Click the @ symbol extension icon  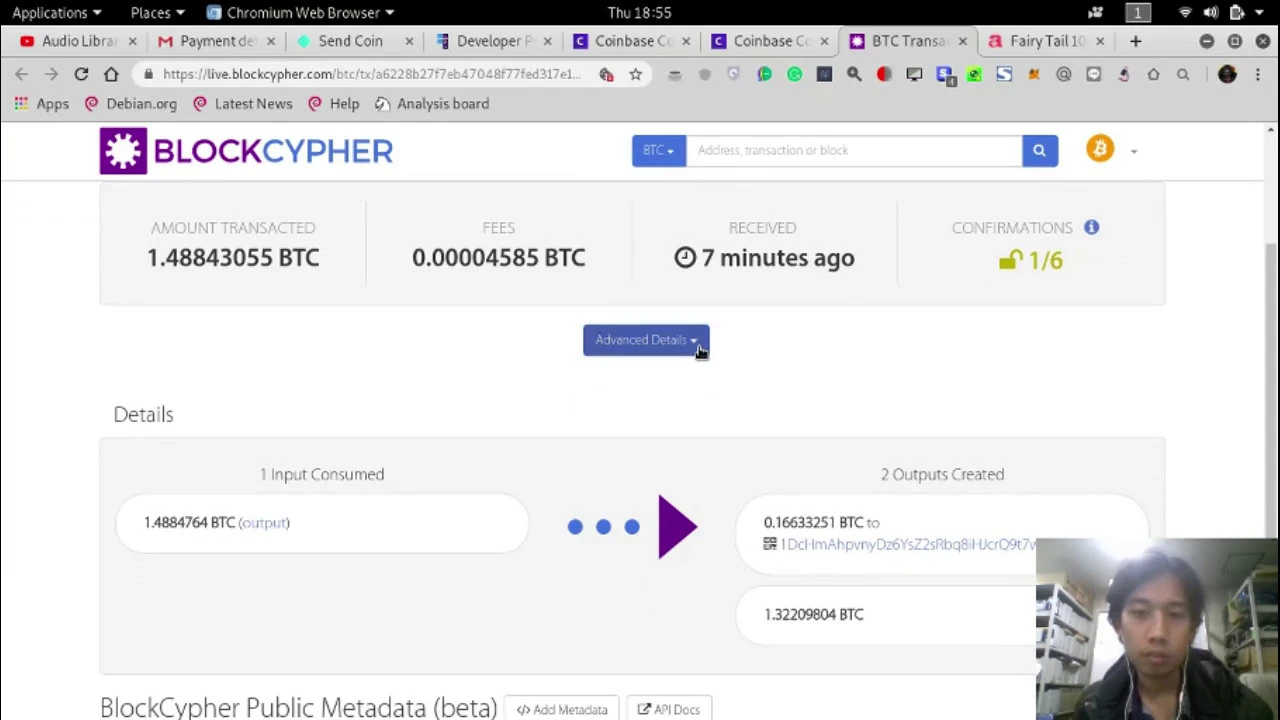click(x=1064, y=74)
